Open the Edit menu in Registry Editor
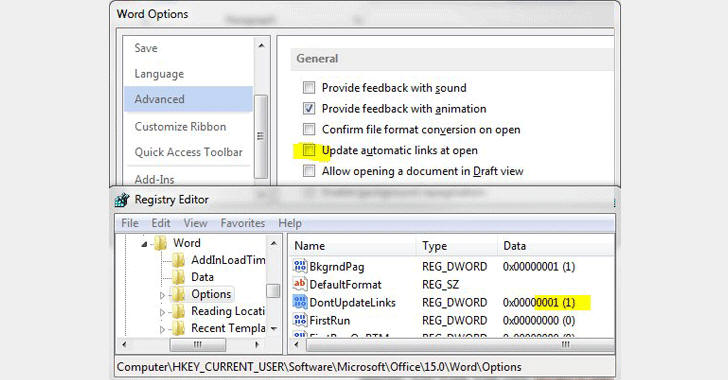Image resolution: width=728 pixels, height=380 pixels. [161, 223]
